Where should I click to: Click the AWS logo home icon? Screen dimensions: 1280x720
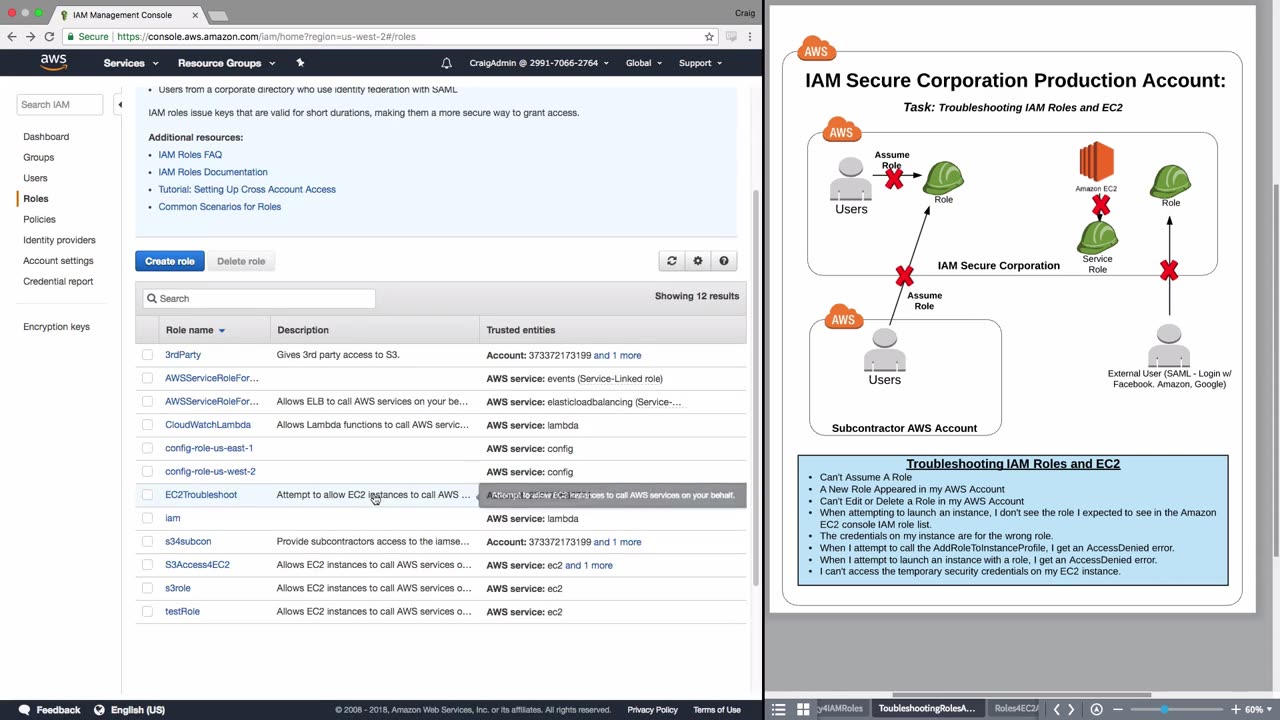pyautogui.click(x=53, y=62)
